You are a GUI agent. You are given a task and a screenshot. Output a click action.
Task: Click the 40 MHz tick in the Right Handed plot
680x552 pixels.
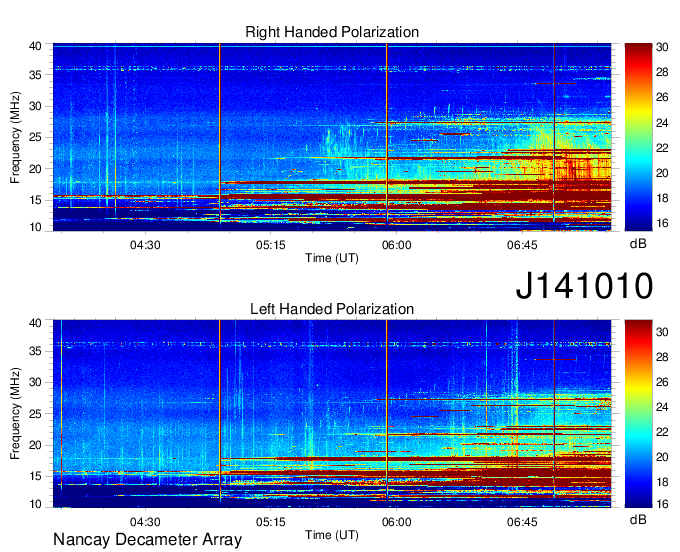tap(35, 46)
